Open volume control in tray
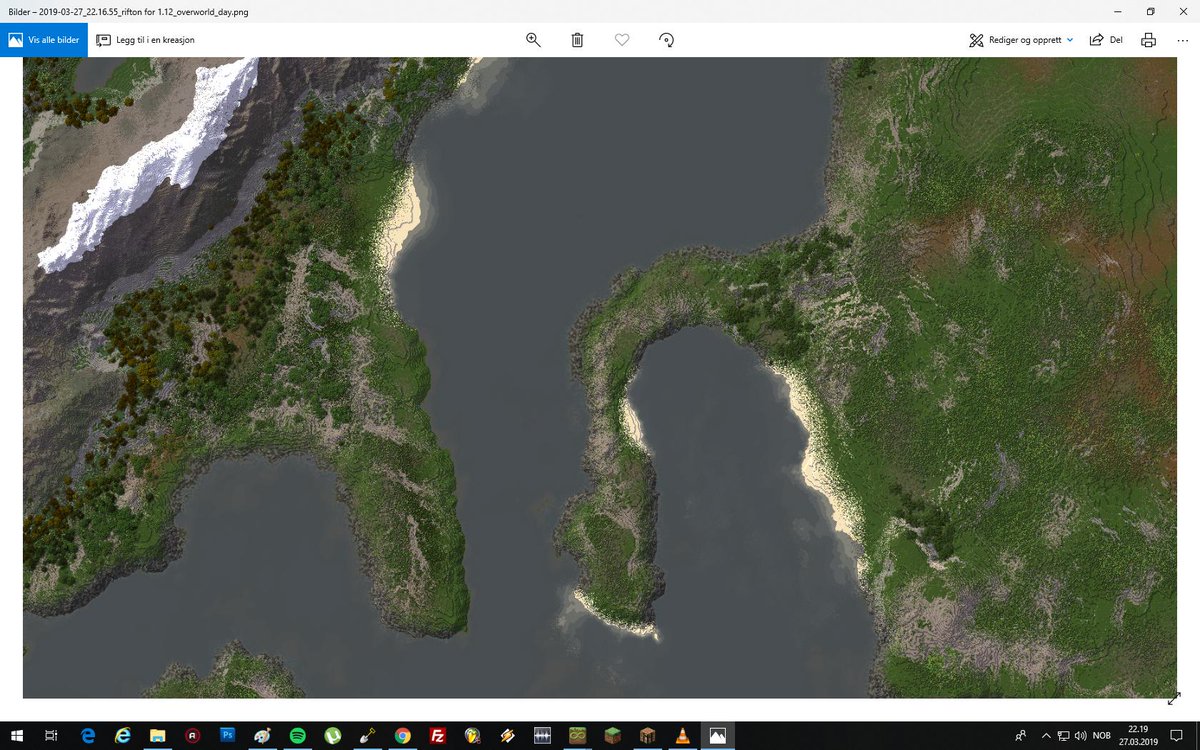This screenshot has height=750, width=1200. click(x=1081, y=736)
